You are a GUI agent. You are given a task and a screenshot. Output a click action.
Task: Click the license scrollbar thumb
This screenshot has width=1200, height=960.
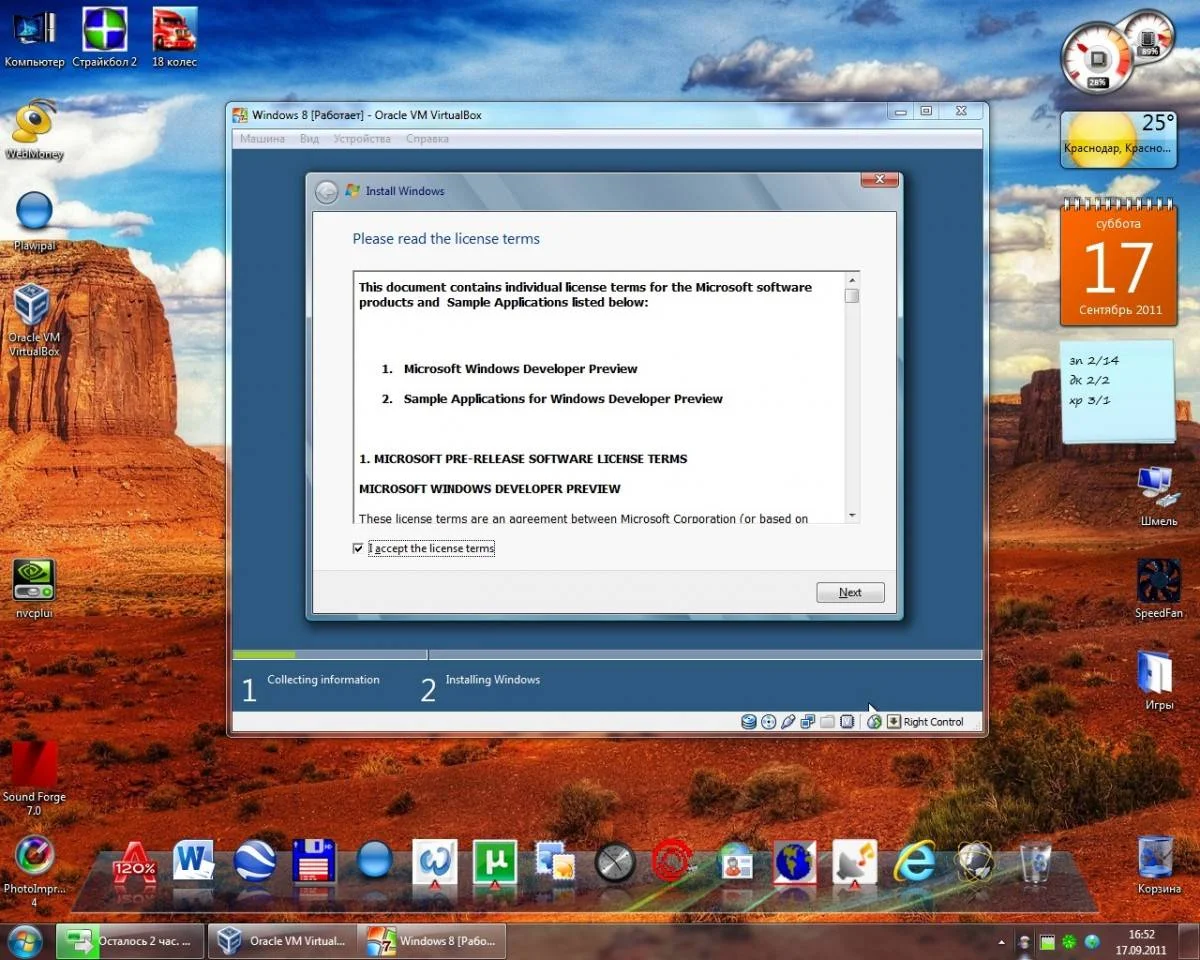point(852,295)
